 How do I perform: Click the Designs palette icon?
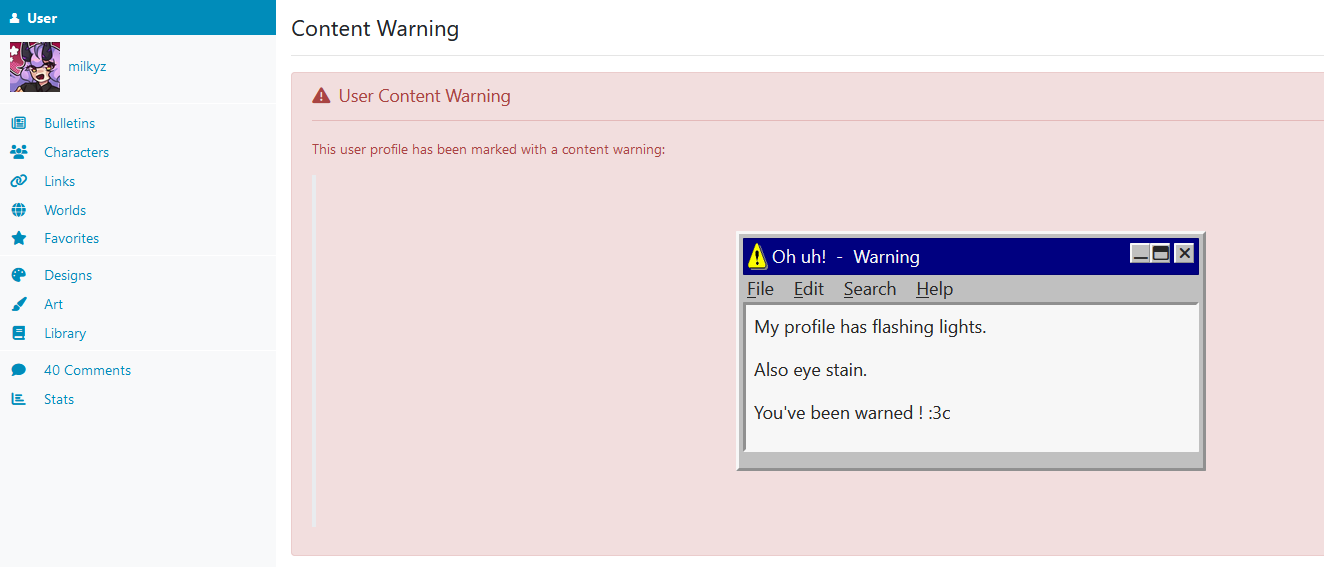pos(18,275)
